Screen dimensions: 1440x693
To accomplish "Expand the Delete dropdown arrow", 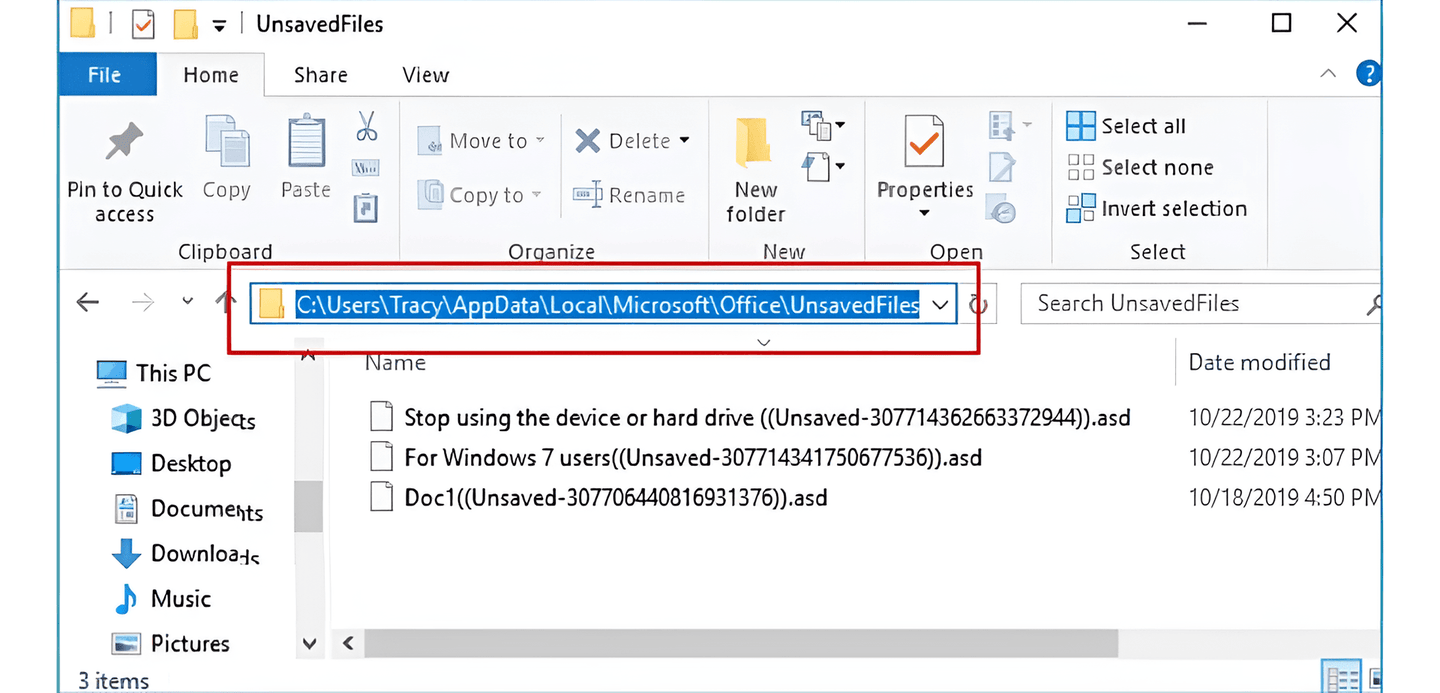I will click(x=685, y=141).
